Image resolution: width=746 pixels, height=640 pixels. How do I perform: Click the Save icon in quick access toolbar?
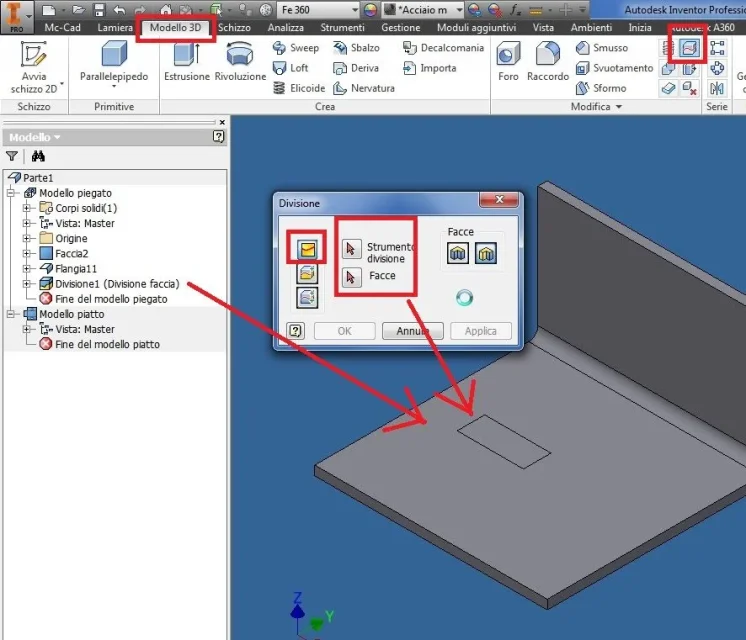(x=99, y=10)
